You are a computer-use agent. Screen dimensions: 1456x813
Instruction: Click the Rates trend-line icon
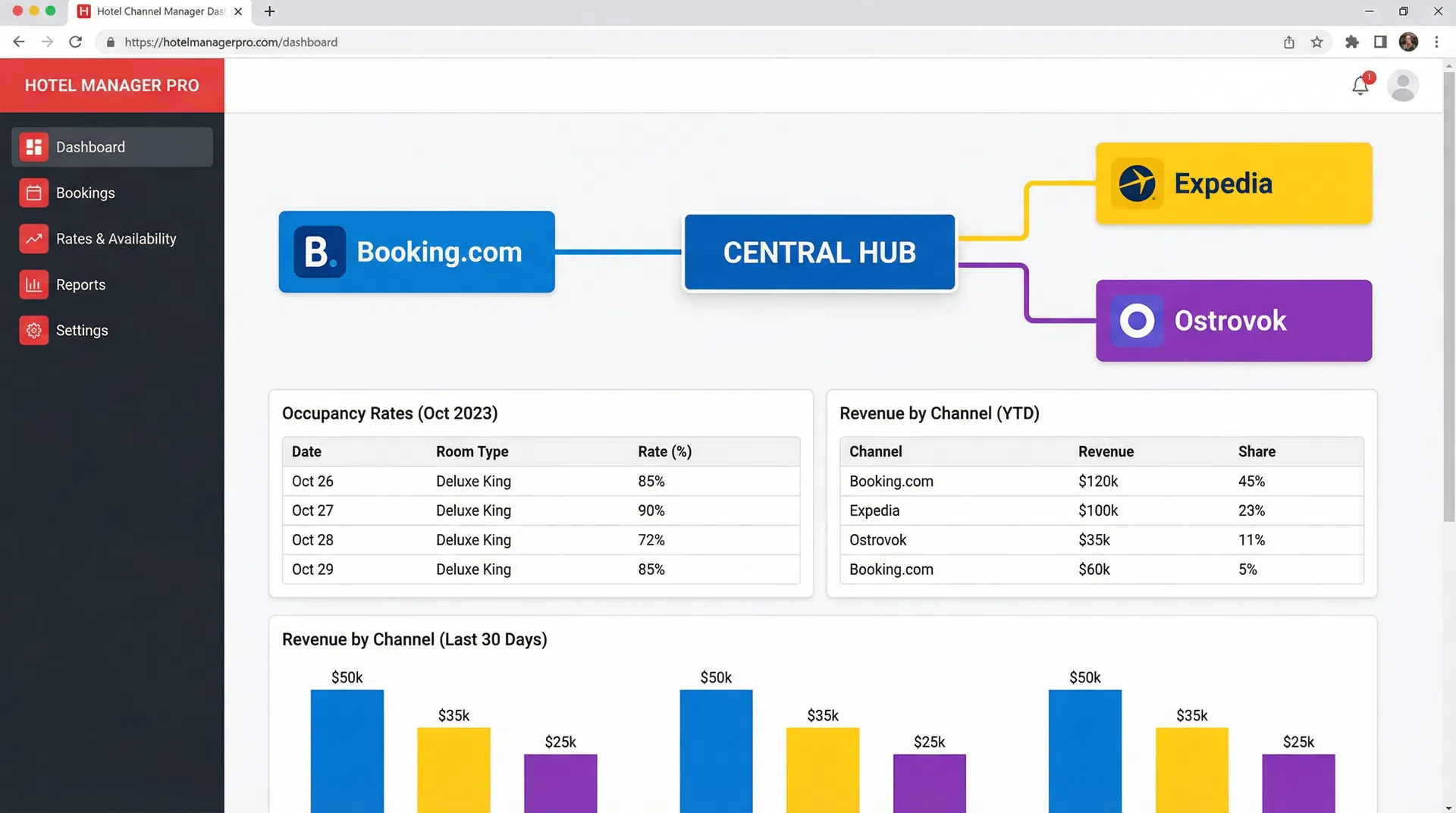click(34, 239)
